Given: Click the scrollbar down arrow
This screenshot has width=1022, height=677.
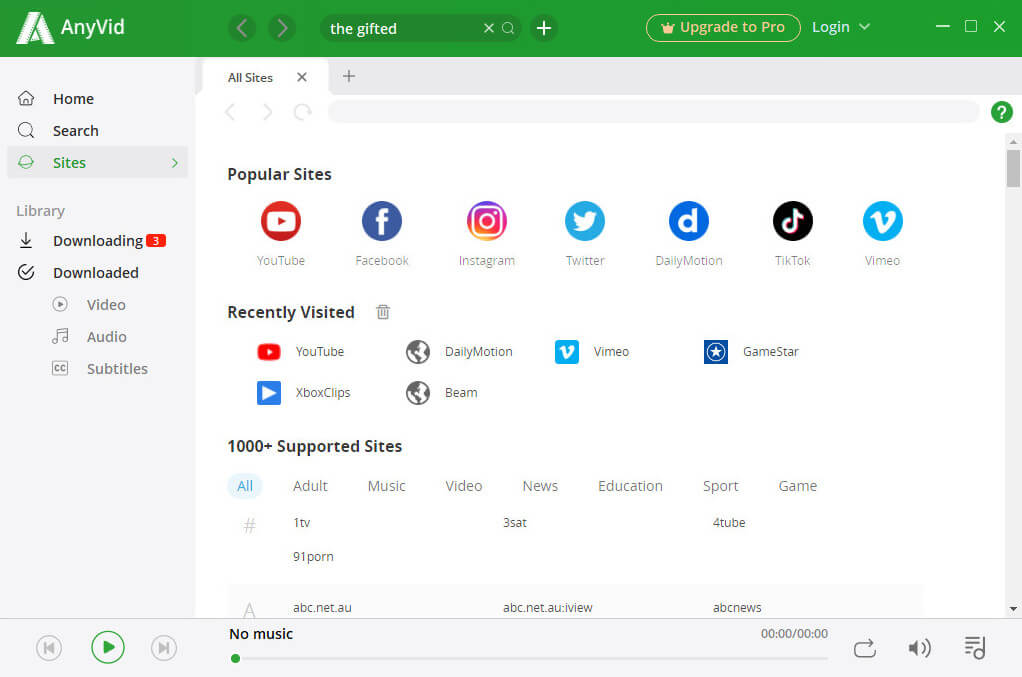Looking at the screenshot, I should pos(1013,609).
